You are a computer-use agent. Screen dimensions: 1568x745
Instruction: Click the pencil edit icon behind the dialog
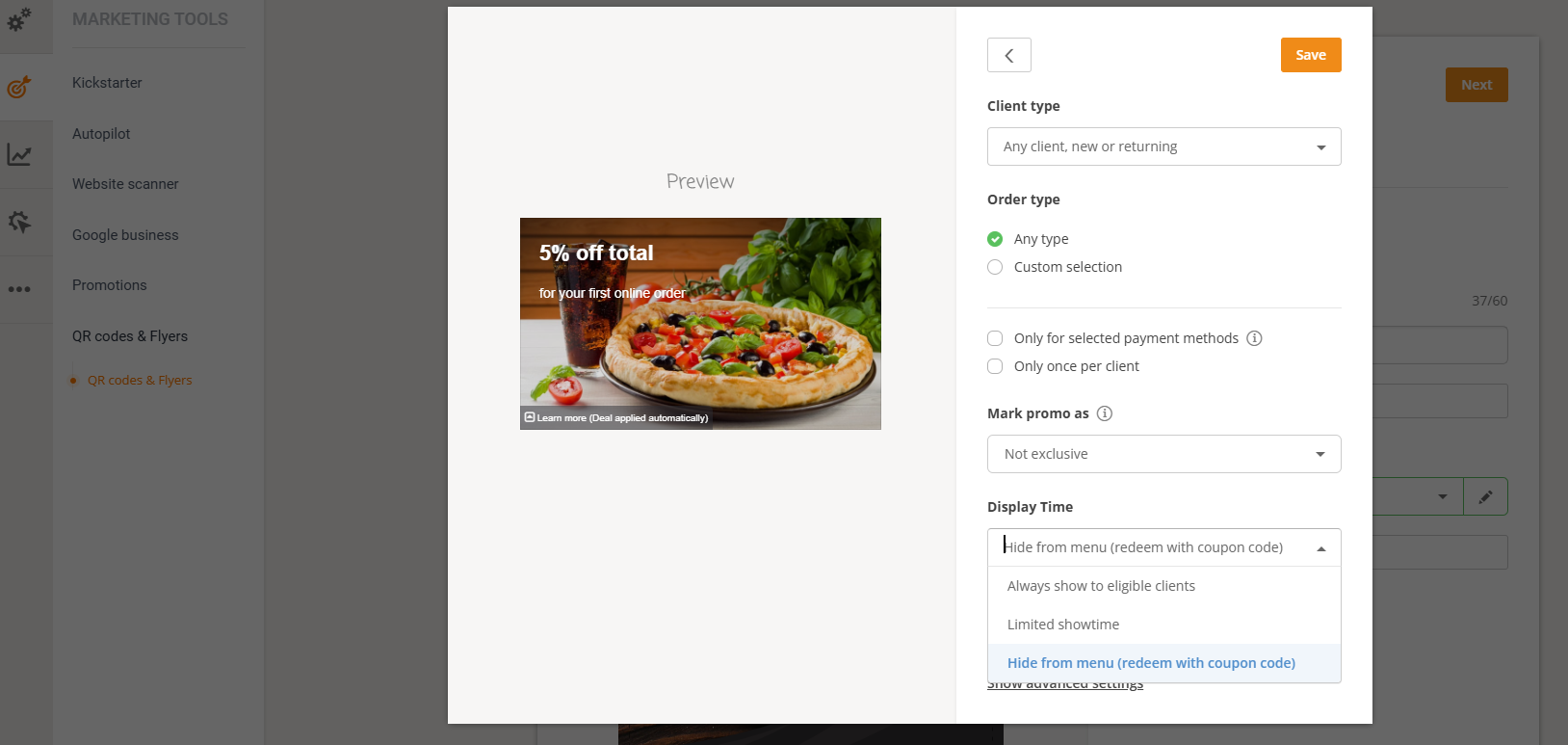(x=1485, y=497)
